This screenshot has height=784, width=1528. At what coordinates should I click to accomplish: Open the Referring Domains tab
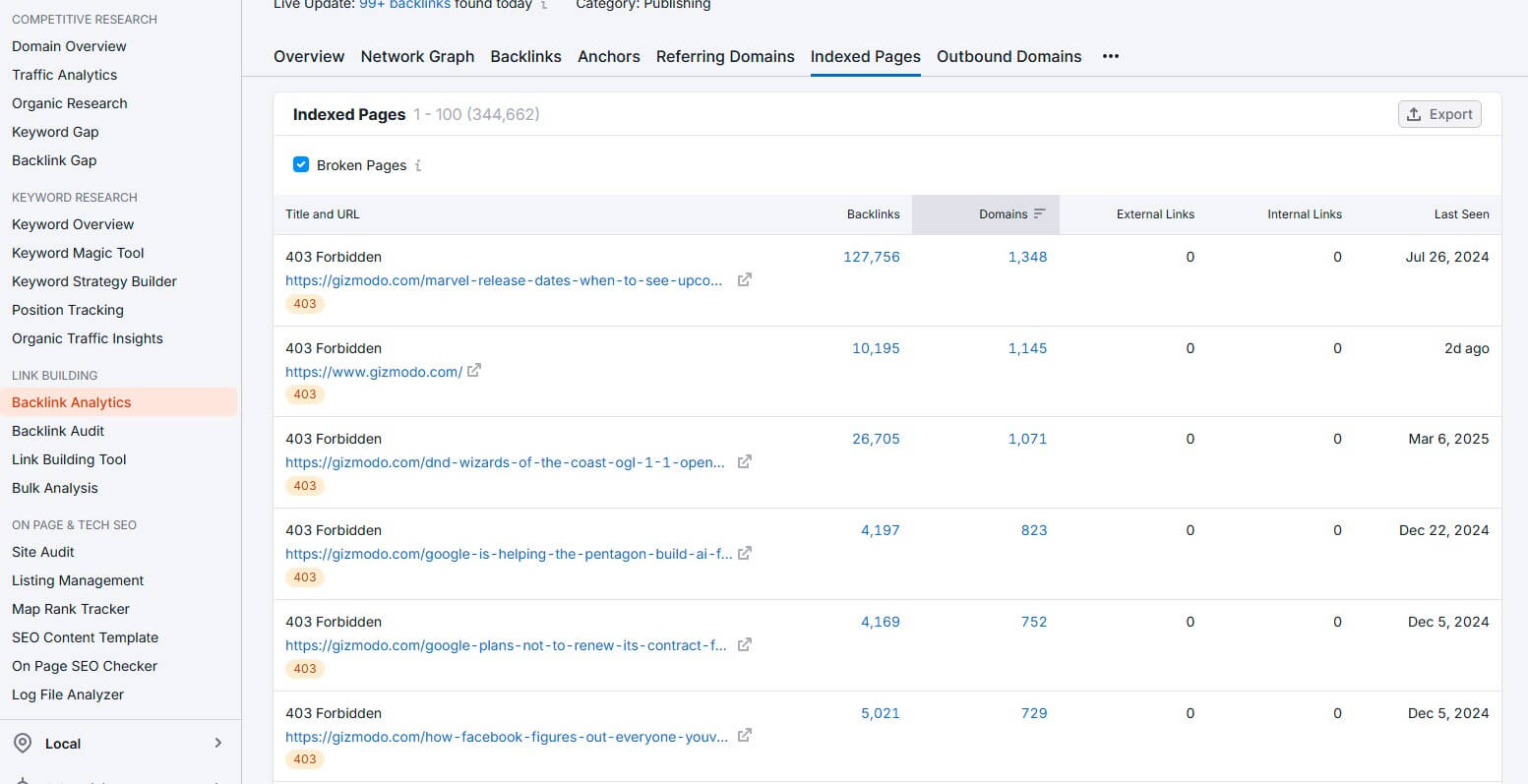[725, 56]
